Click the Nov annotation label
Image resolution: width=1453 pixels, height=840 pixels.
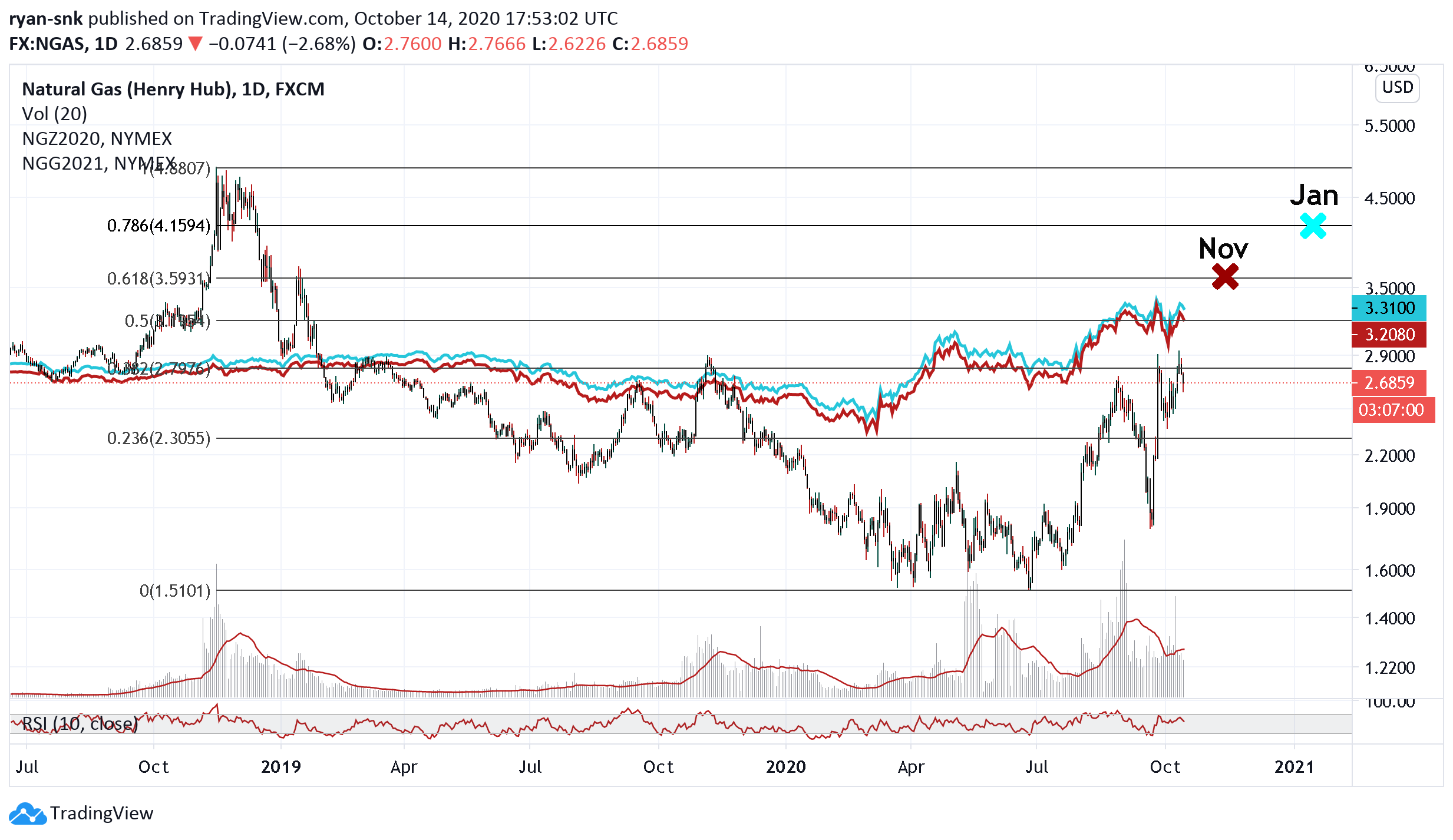click(1223, 249)
